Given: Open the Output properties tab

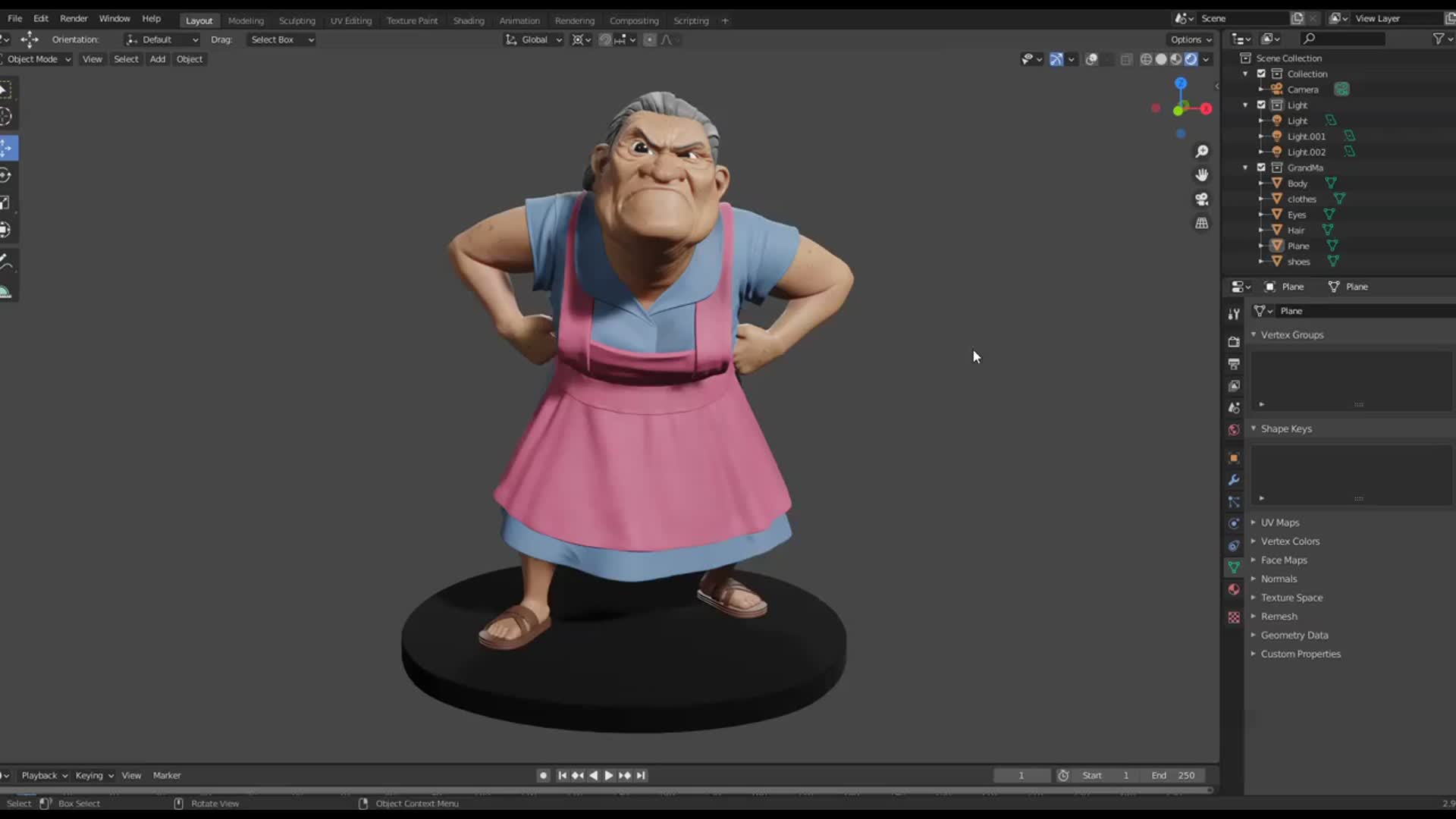Looking at the screenshot, I should pyautogui.click(x=1234, y=364).
